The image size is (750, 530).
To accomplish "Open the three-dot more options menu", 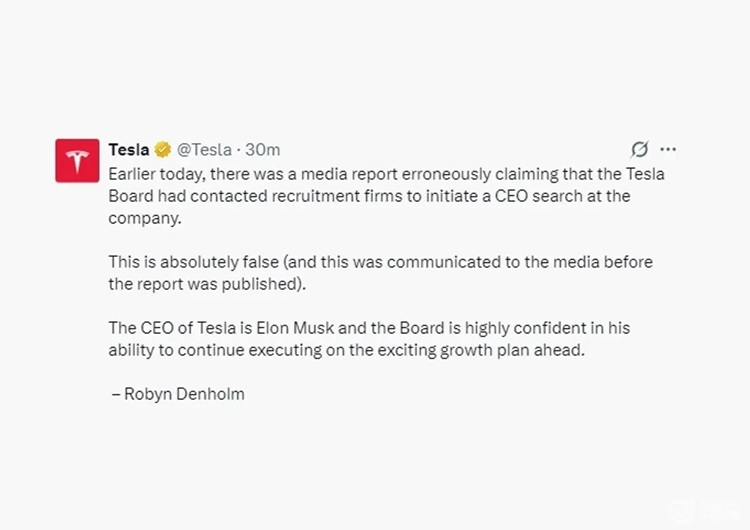I will tap(668, 149).
